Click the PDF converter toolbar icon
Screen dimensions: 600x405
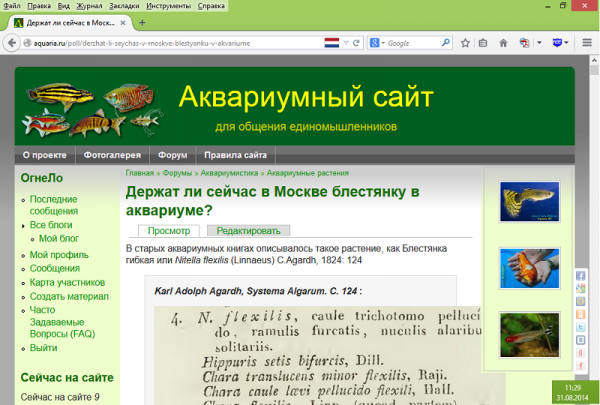click(524, 43)
